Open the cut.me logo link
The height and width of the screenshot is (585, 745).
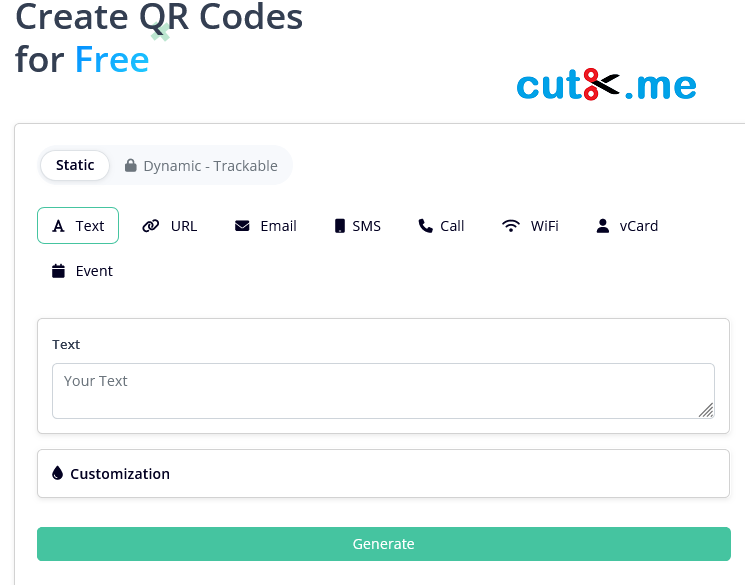(606, 85)
